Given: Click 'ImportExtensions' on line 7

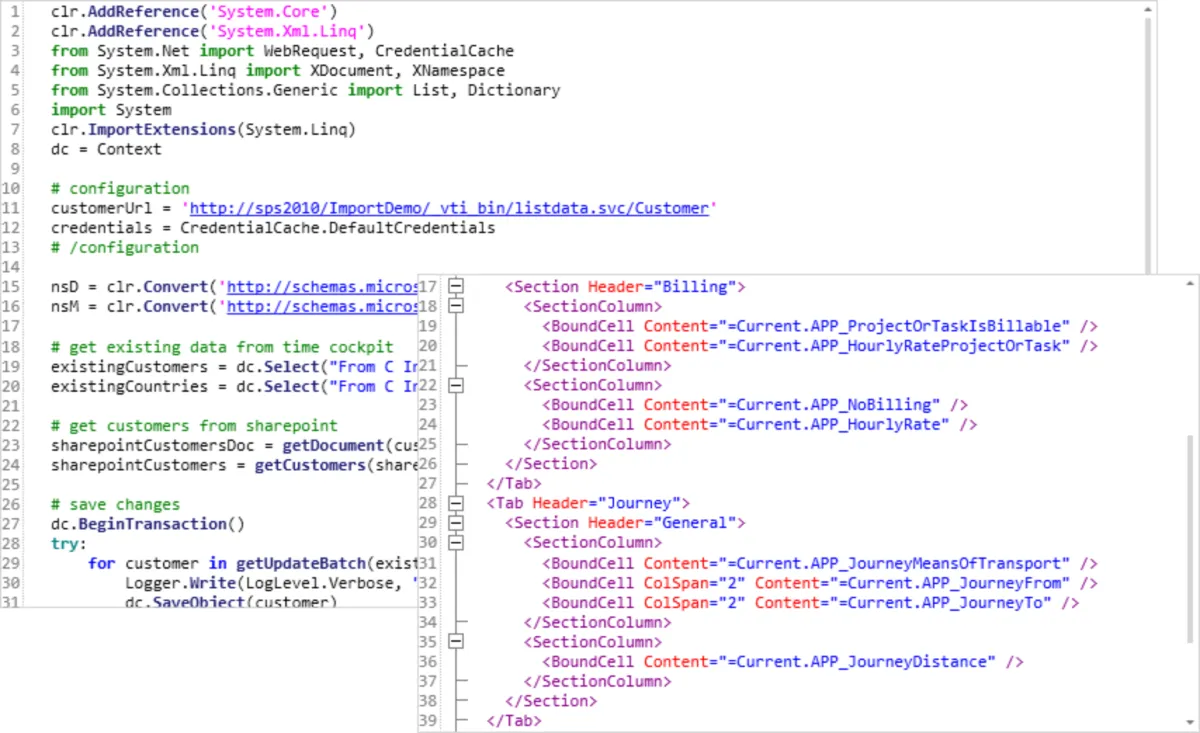Looking at the screenshot, I should coord(162,129).
